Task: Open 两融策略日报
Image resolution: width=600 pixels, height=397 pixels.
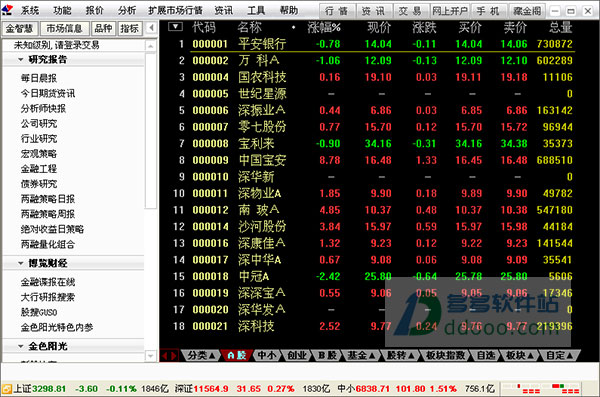Action: pos(48,199)
